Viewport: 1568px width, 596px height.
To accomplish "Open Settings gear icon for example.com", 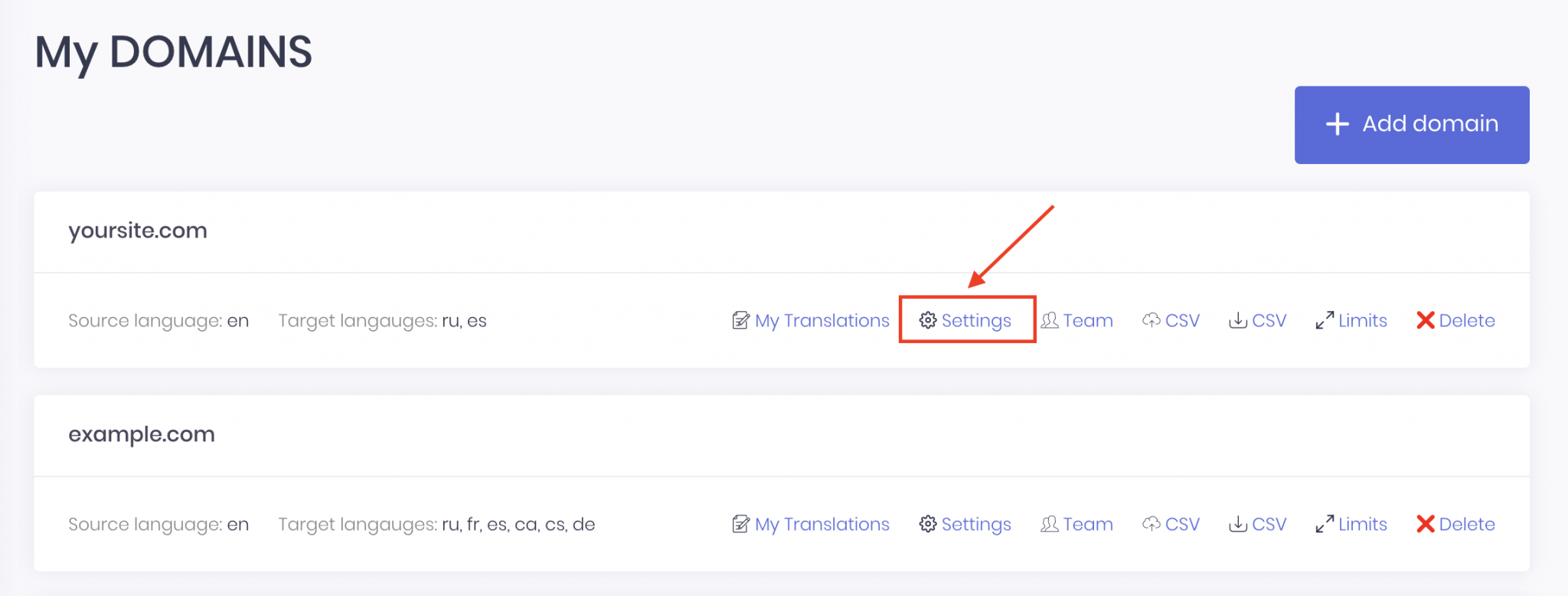I will 928,524.
